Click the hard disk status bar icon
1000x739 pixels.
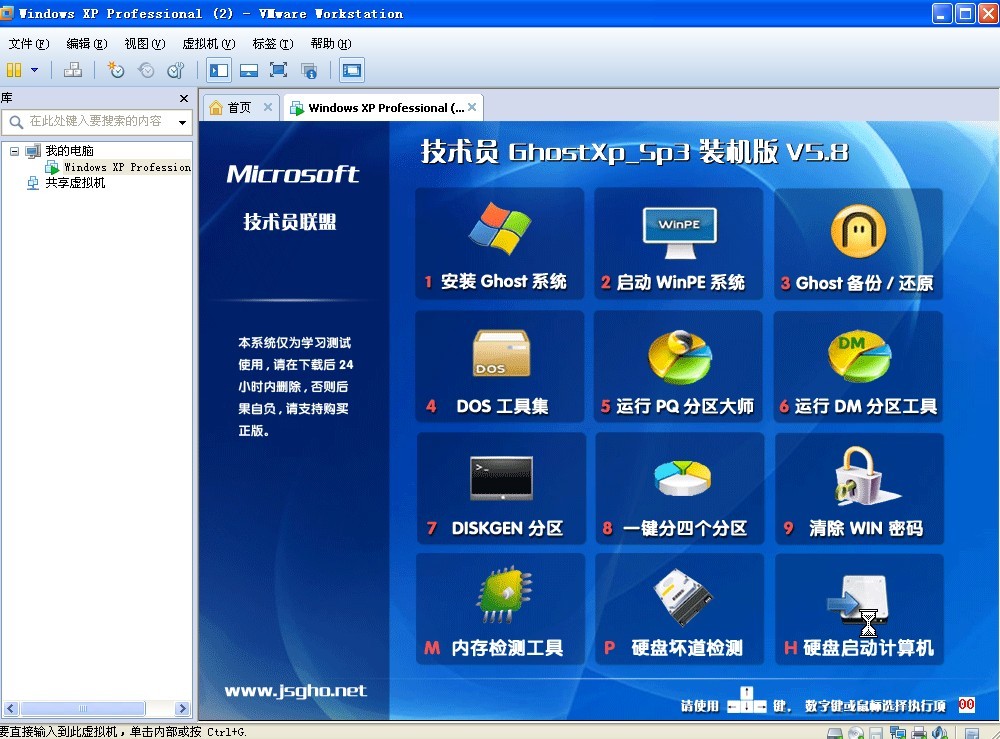pyautogui.click(x=835, y=733)
